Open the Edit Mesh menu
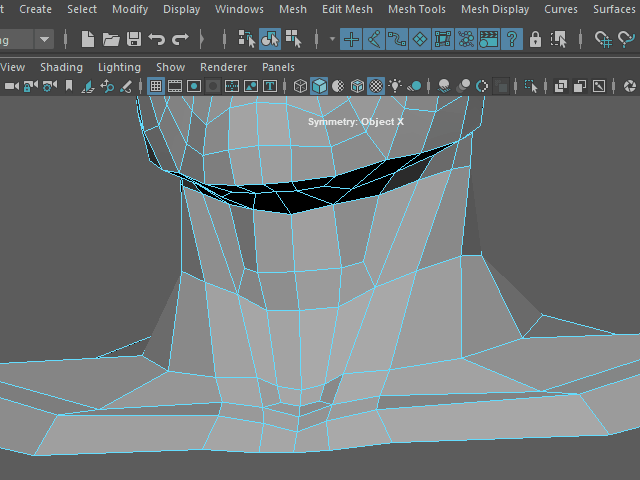The width and height of the screenshot is (640, 480). click(347, 9)
